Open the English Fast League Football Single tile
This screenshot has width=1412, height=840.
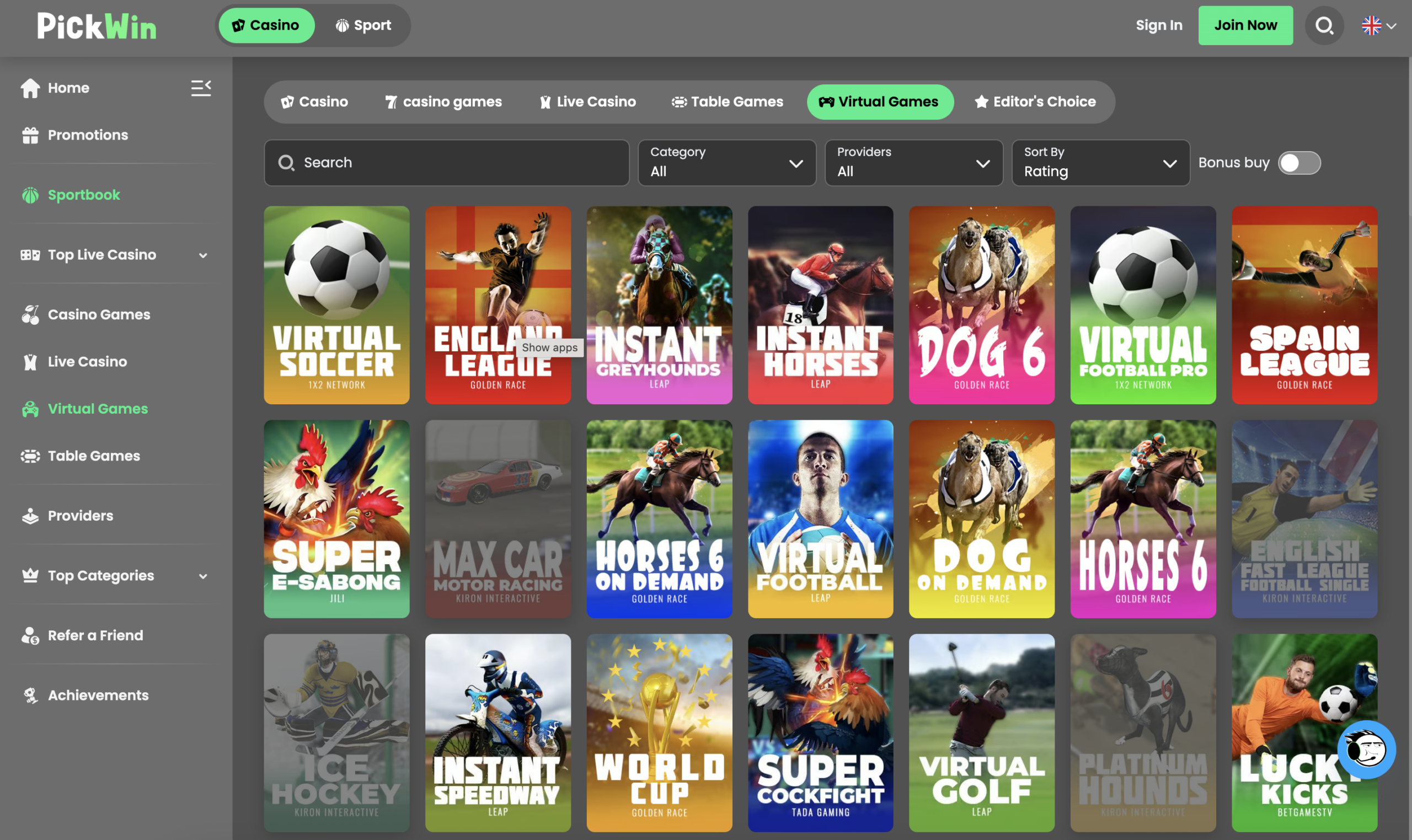pos(1304,519)
